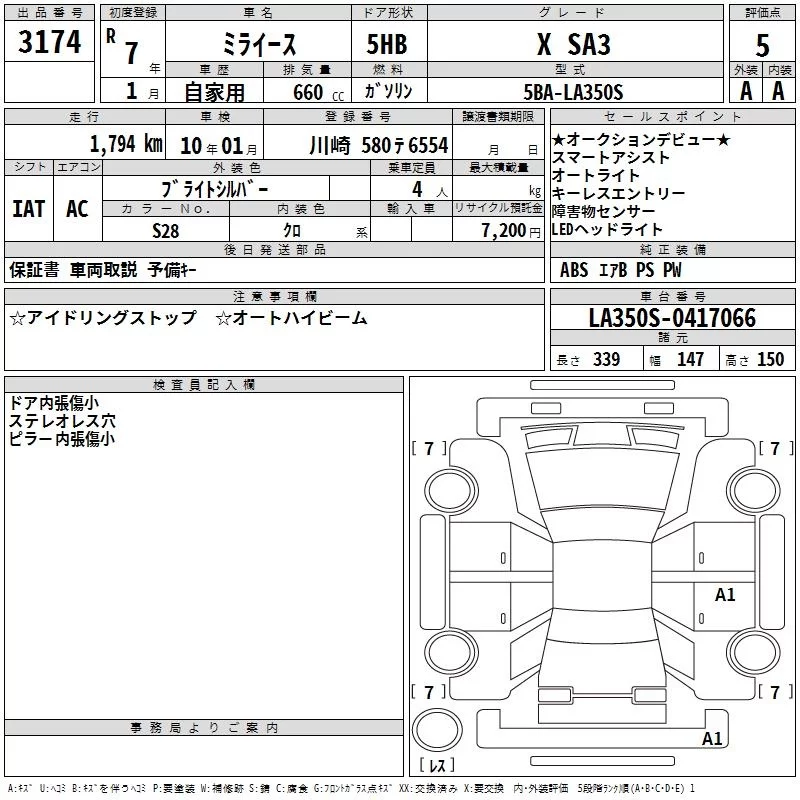800x800 pixels.
Task: Click the recycle deposit 7,200円
Action: (x=511, y=231)
